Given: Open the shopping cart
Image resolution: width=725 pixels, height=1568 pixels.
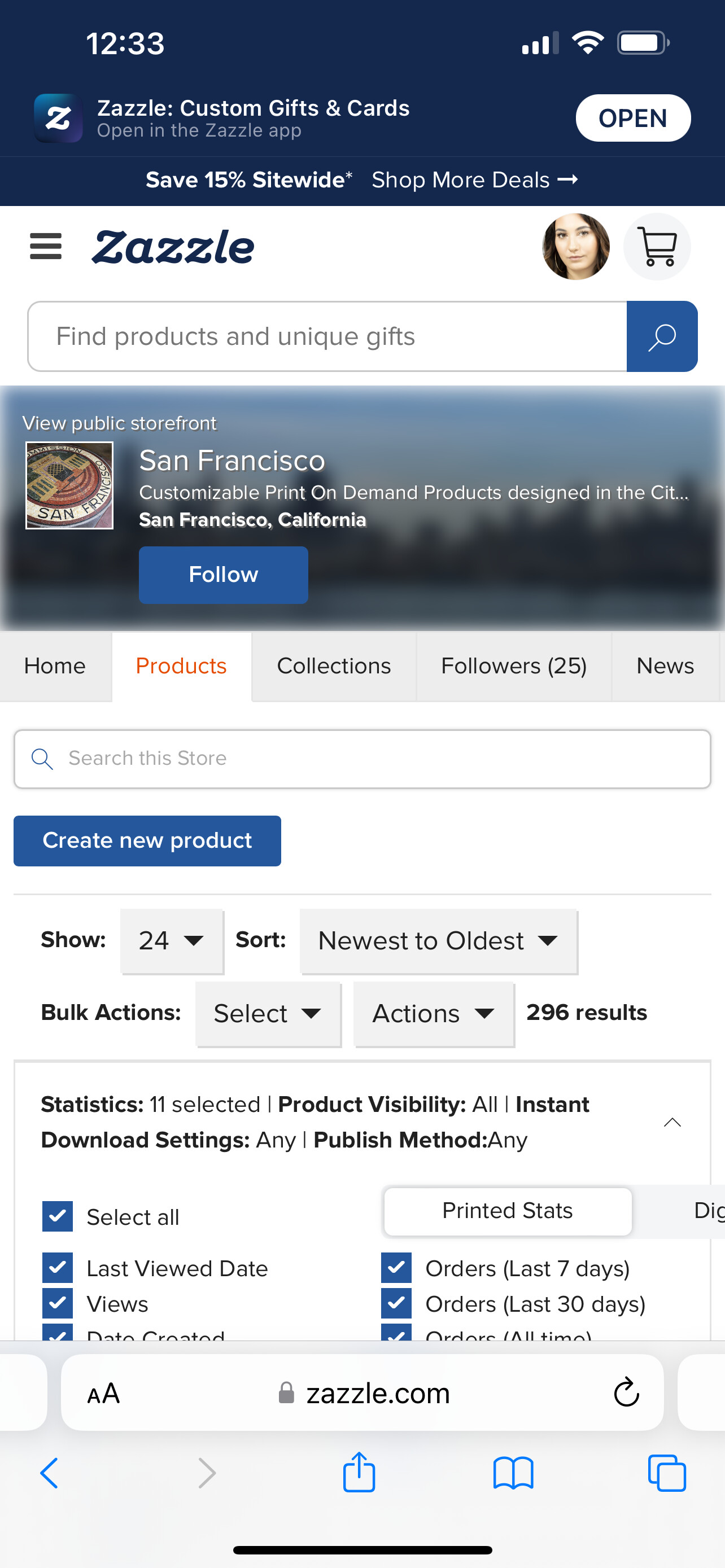Looking at the screenshot, I should tap(657, 247).
